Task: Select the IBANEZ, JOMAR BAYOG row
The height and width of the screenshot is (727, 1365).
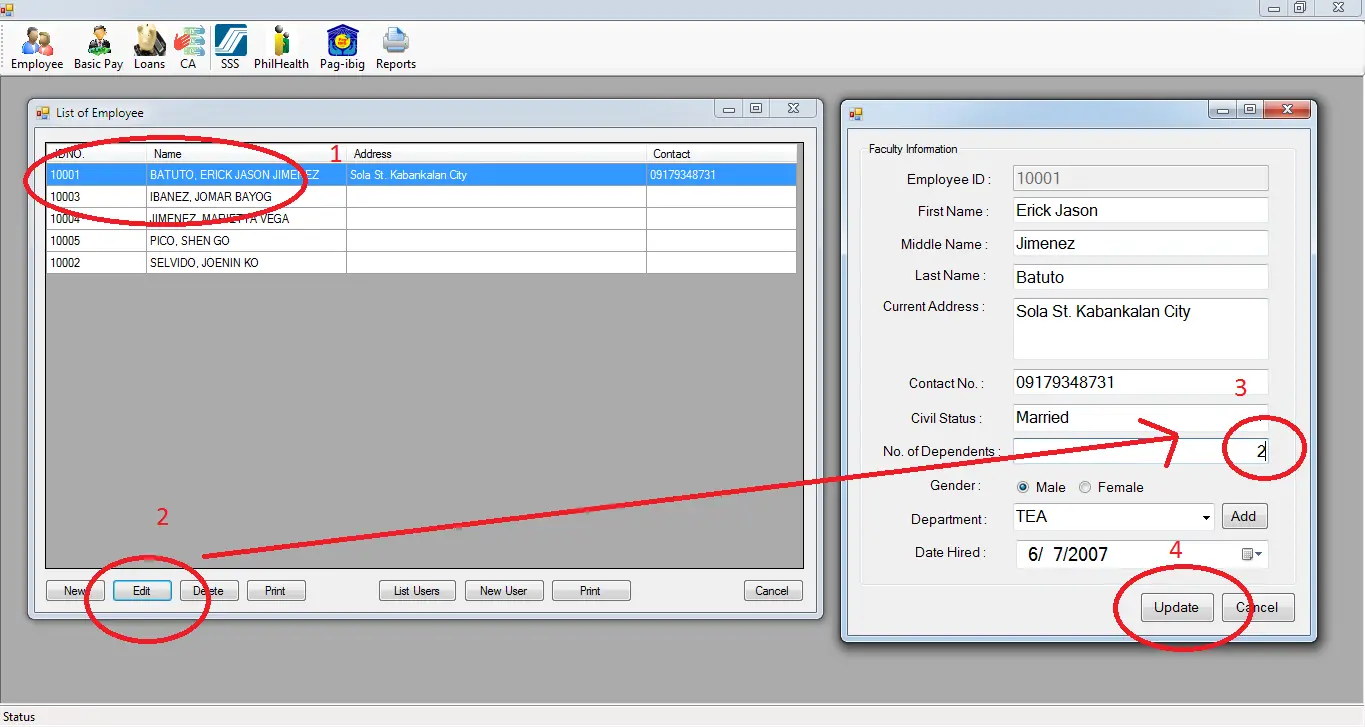Action: [421, 197]
